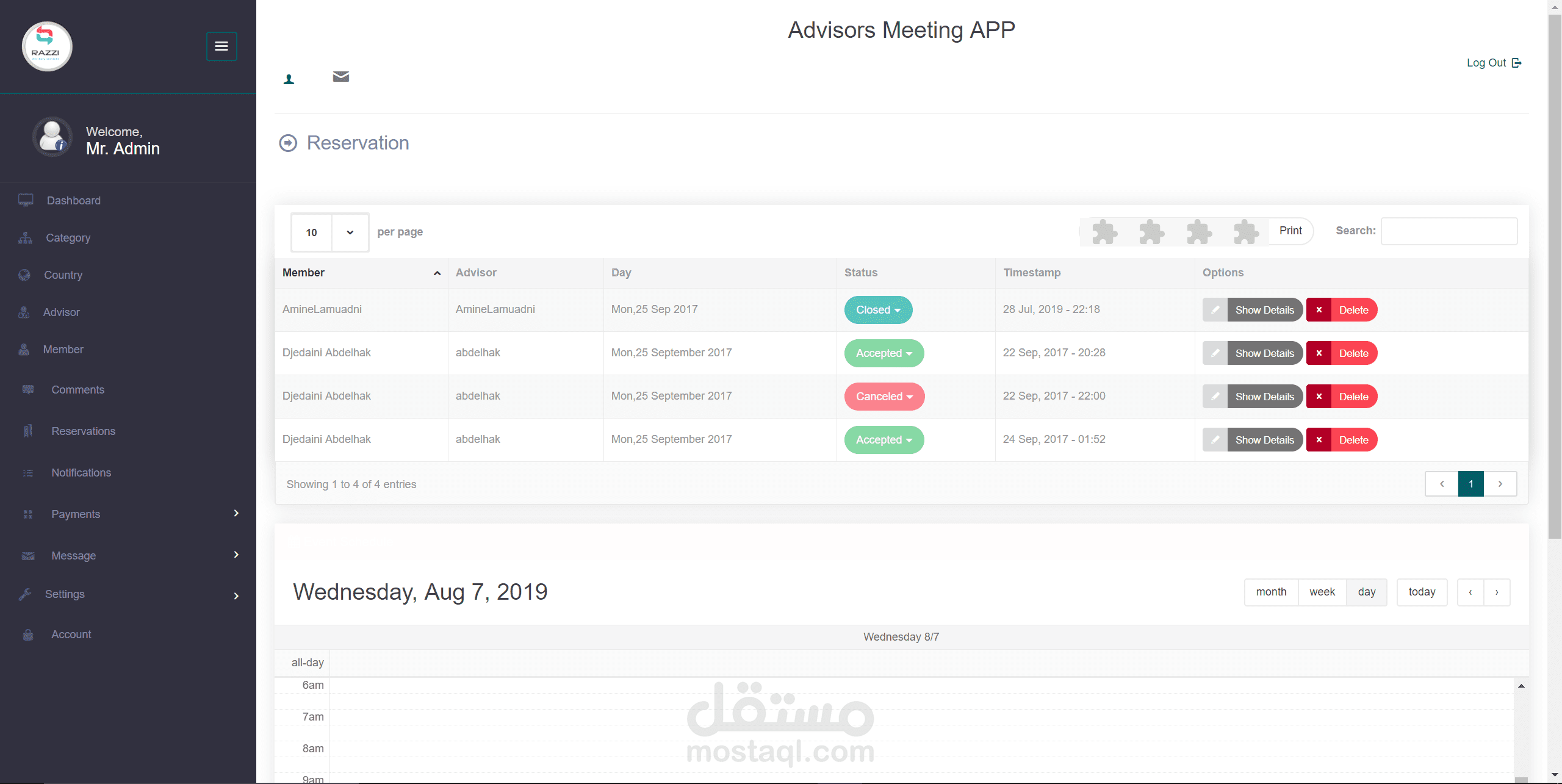The height and width of the screenshot is (784, 1562).
Task: Click the Search input field
Action: point(1449,231)
